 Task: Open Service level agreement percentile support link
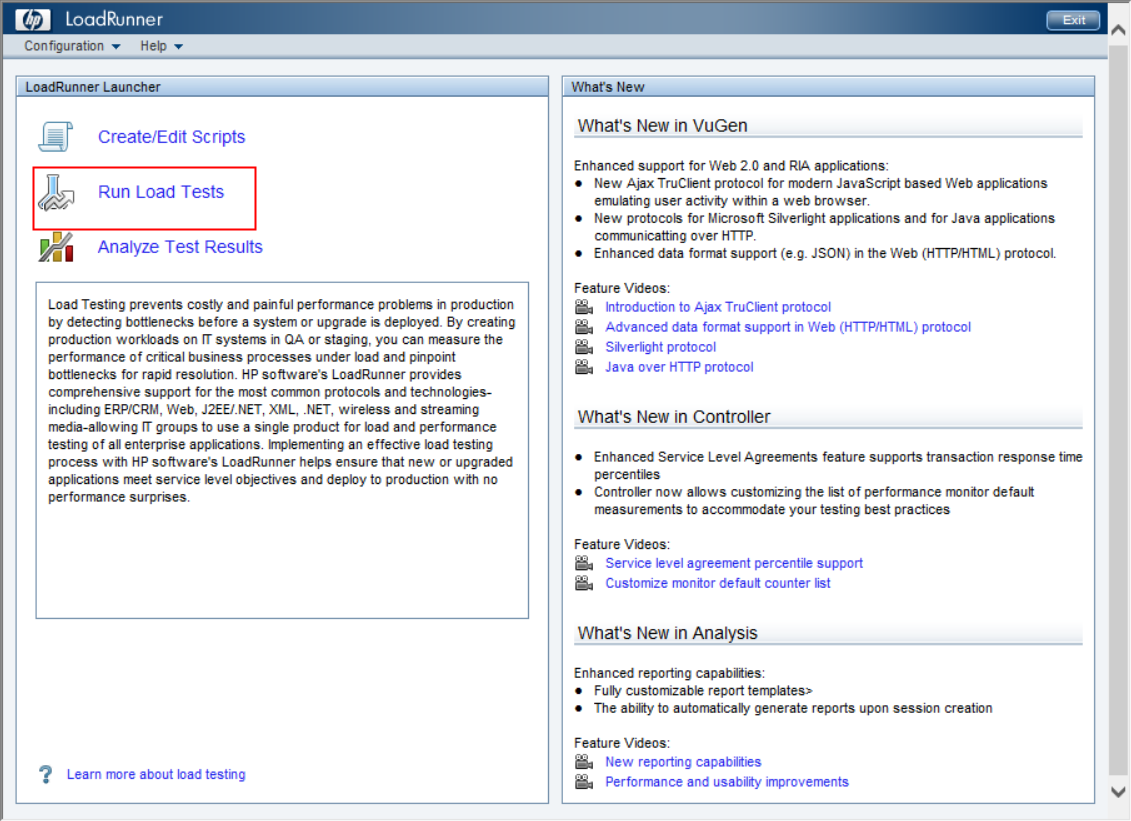734,563
